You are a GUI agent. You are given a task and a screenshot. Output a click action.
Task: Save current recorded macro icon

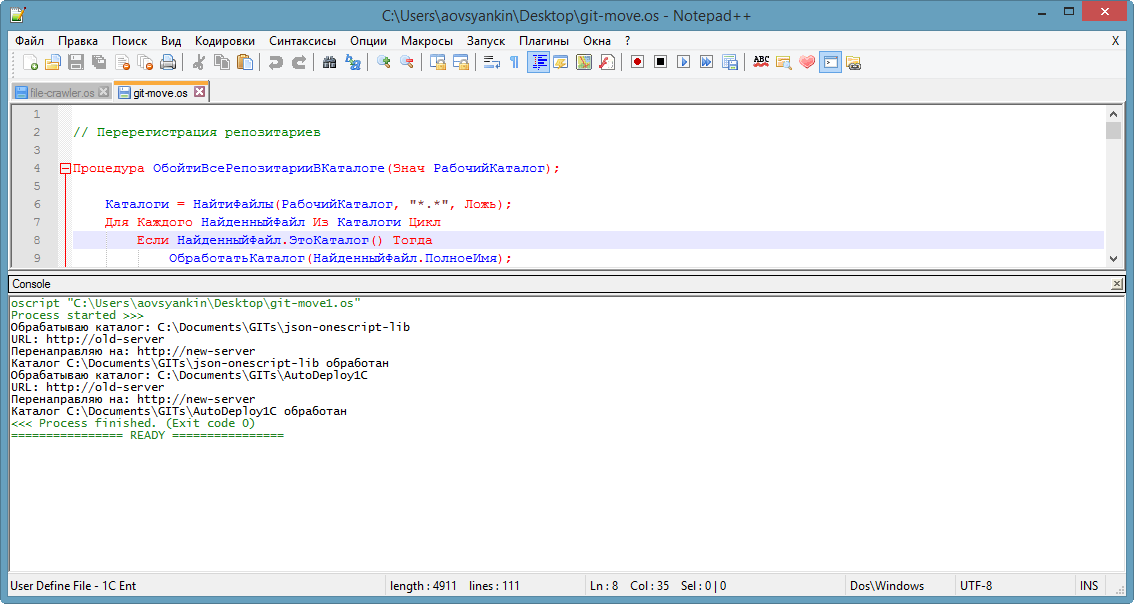coord(730,63)
